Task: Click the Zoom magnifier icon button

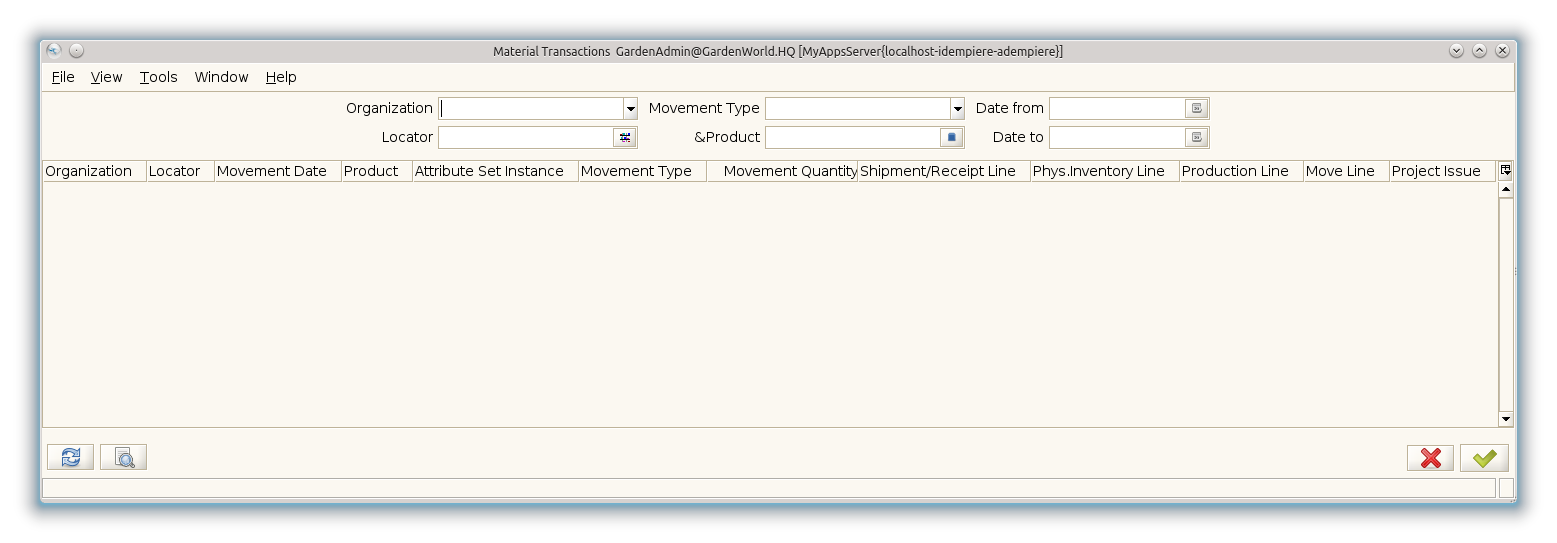Action: (124, 457)
